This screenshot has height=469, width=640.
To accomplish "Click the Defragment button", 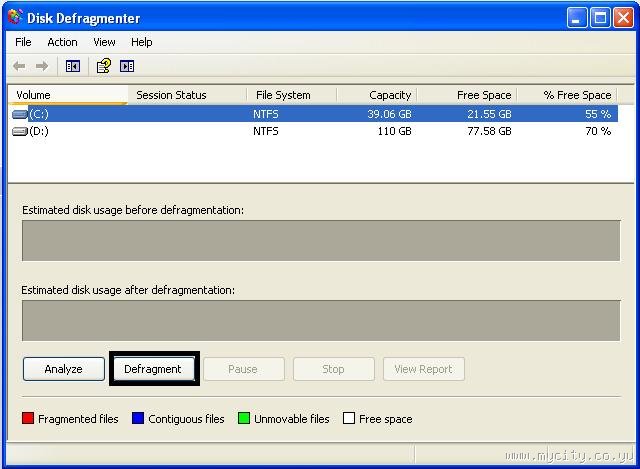I will (x=153, y=369).
